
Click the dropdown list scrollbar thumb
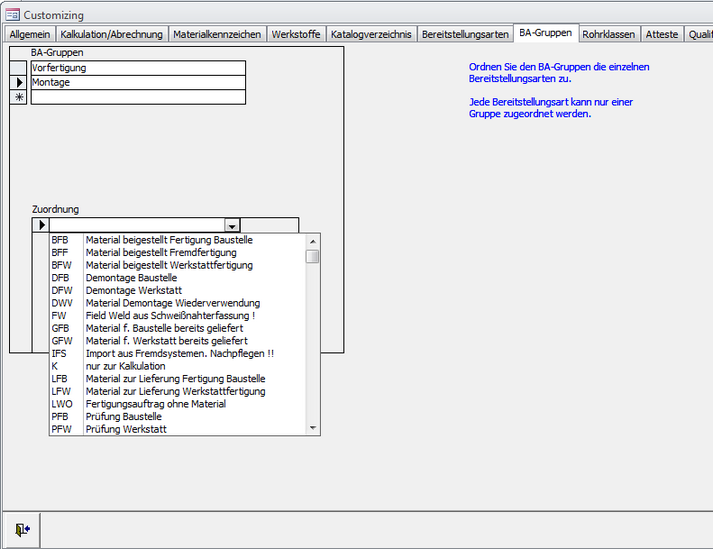click(x=313, y=256)
